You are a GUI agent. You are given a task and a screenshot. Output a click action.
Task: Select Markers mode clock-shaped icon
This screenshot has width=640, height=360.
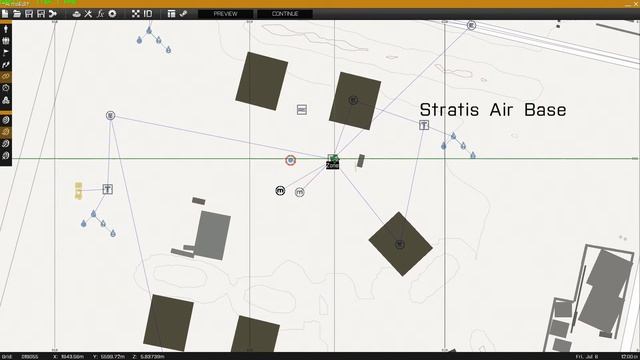[6, 88]
